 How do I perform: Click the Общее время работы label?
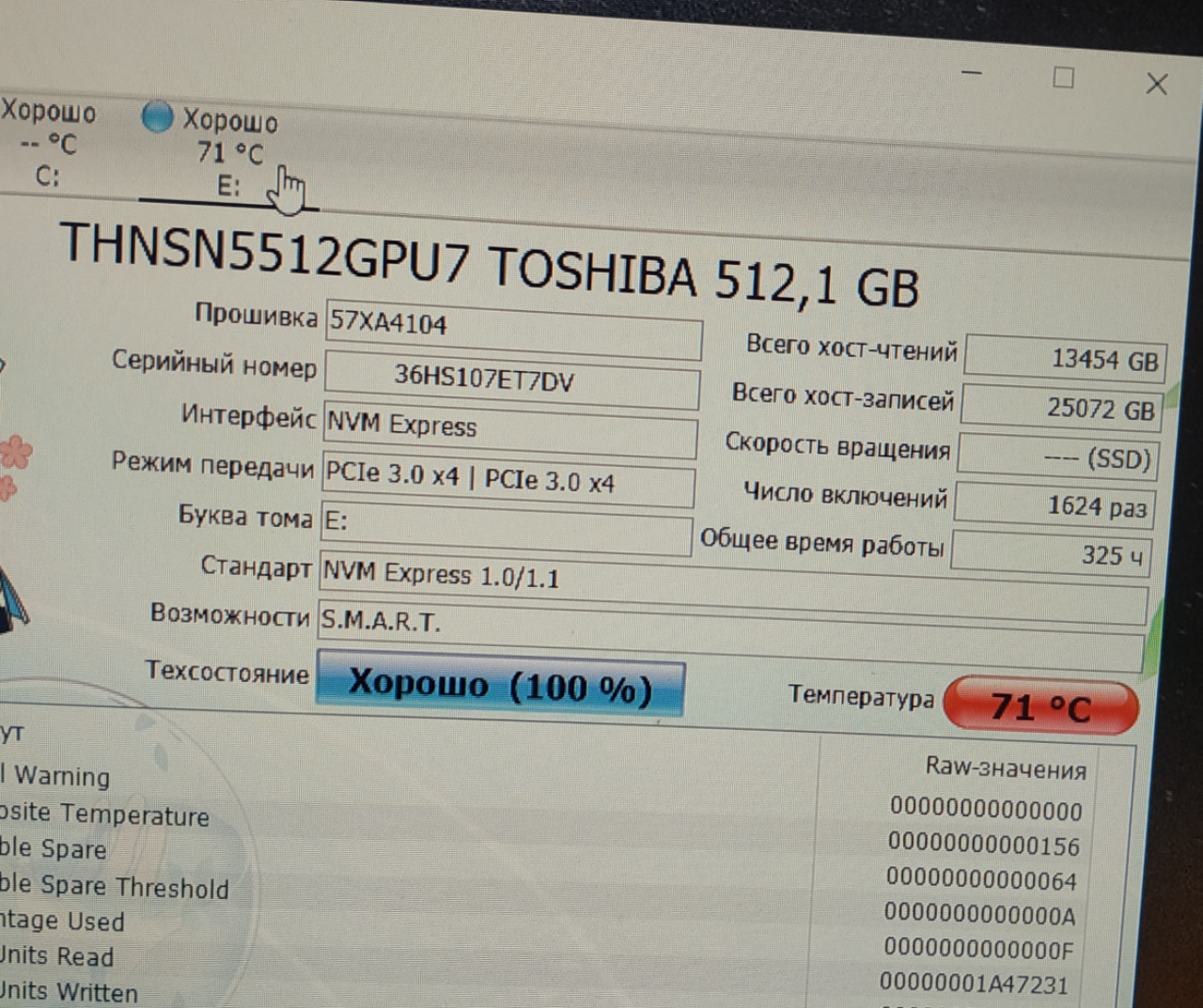[x=822, y=542]
